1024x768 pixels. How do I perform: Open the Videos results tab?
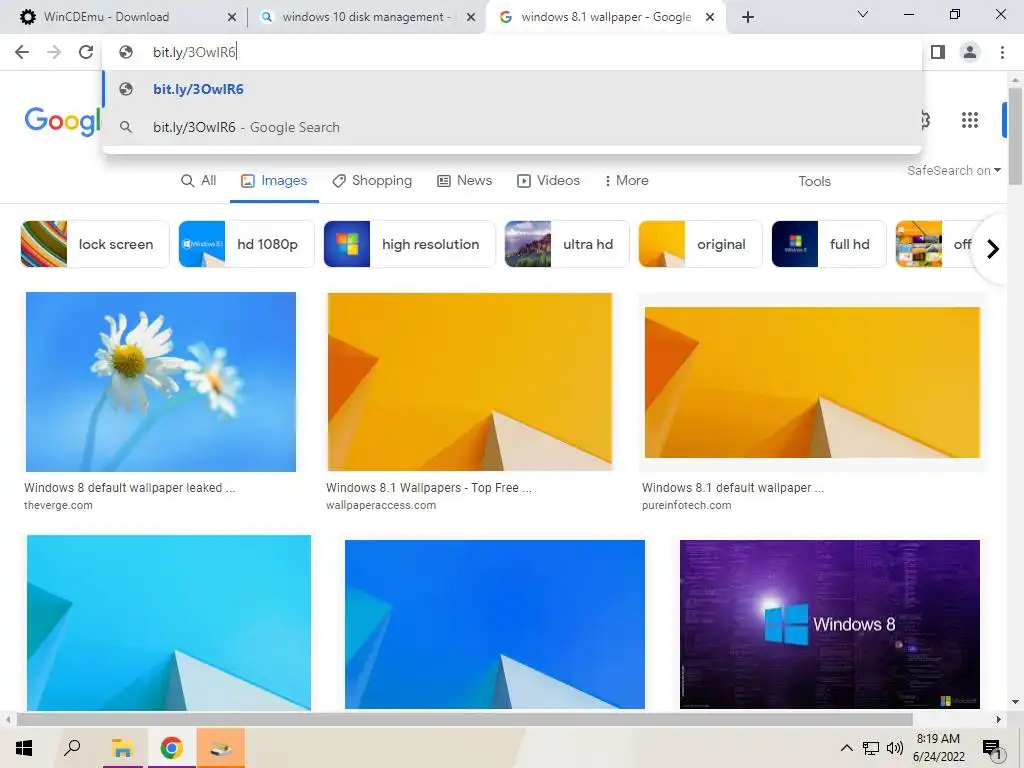pyautogui.click(x=548, y=181)
